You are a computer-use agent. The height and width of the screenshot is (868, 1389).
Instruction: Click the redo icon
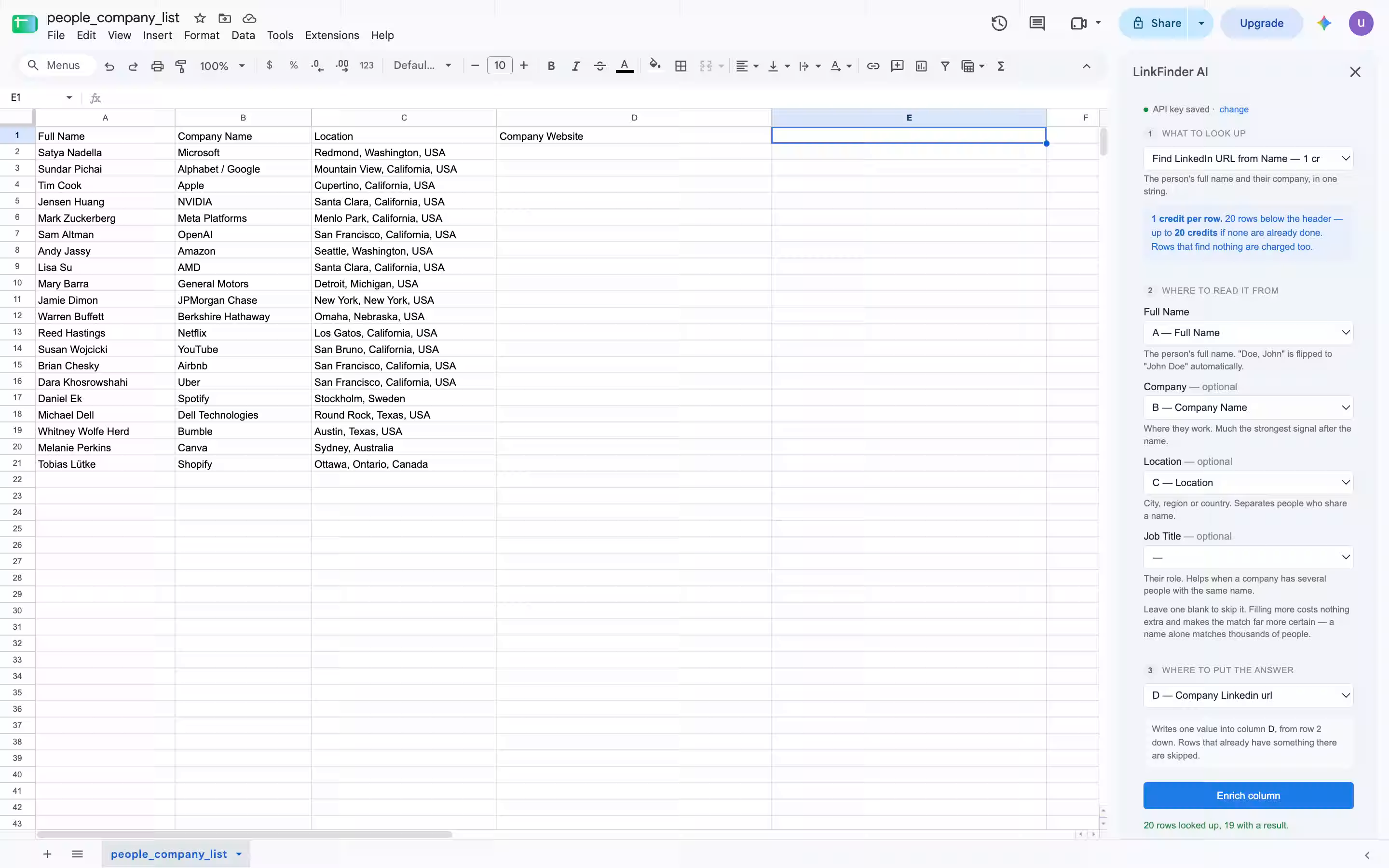coord(133,66)
